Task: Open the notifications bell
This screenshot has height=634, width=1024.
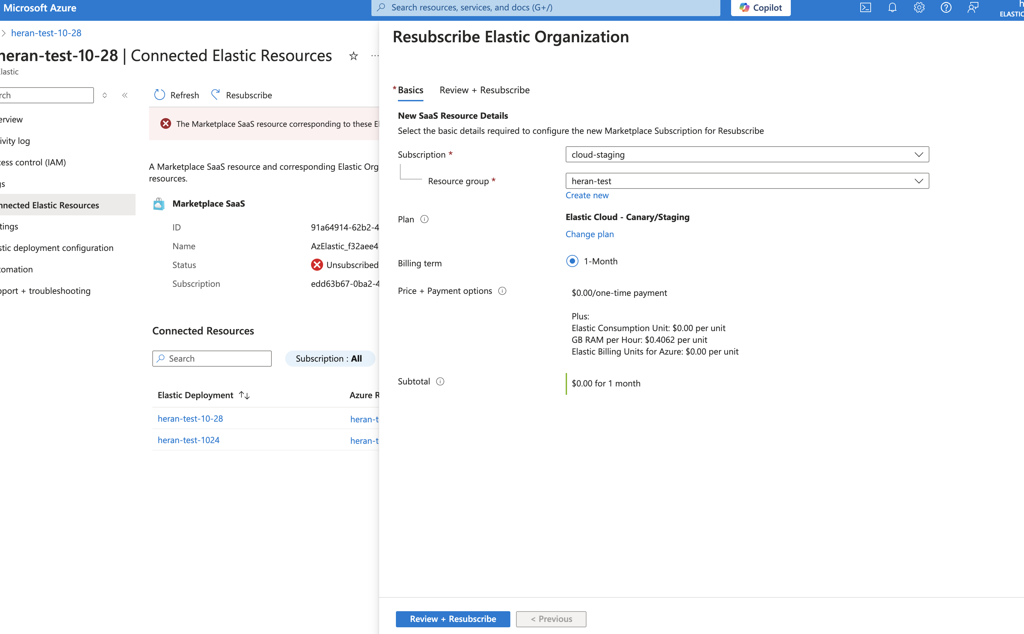Action: click(892, 8)
